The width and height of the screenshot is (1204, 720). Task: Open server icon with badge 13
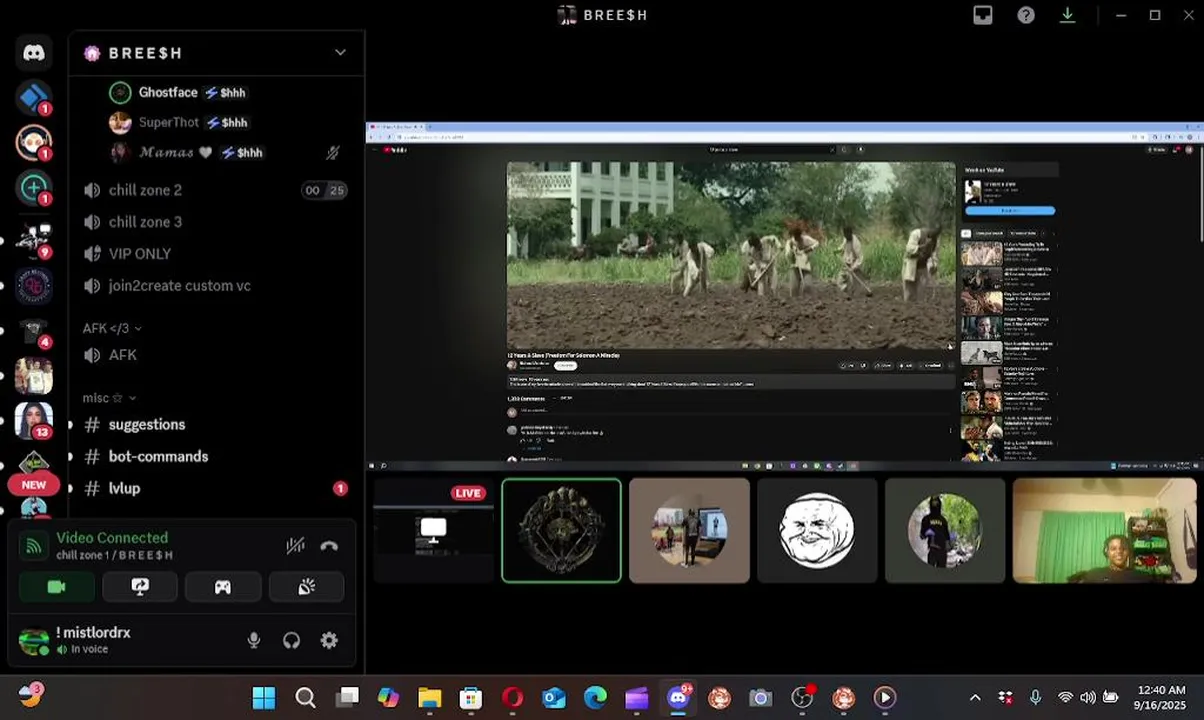coord(34,420)
